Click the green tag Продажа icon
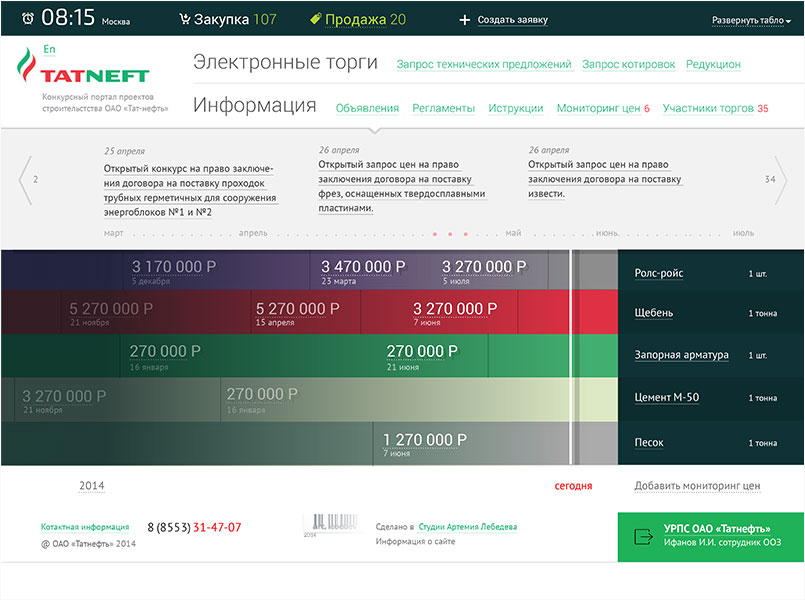Viewport: 805px width, 600px height. pos(315,19)
